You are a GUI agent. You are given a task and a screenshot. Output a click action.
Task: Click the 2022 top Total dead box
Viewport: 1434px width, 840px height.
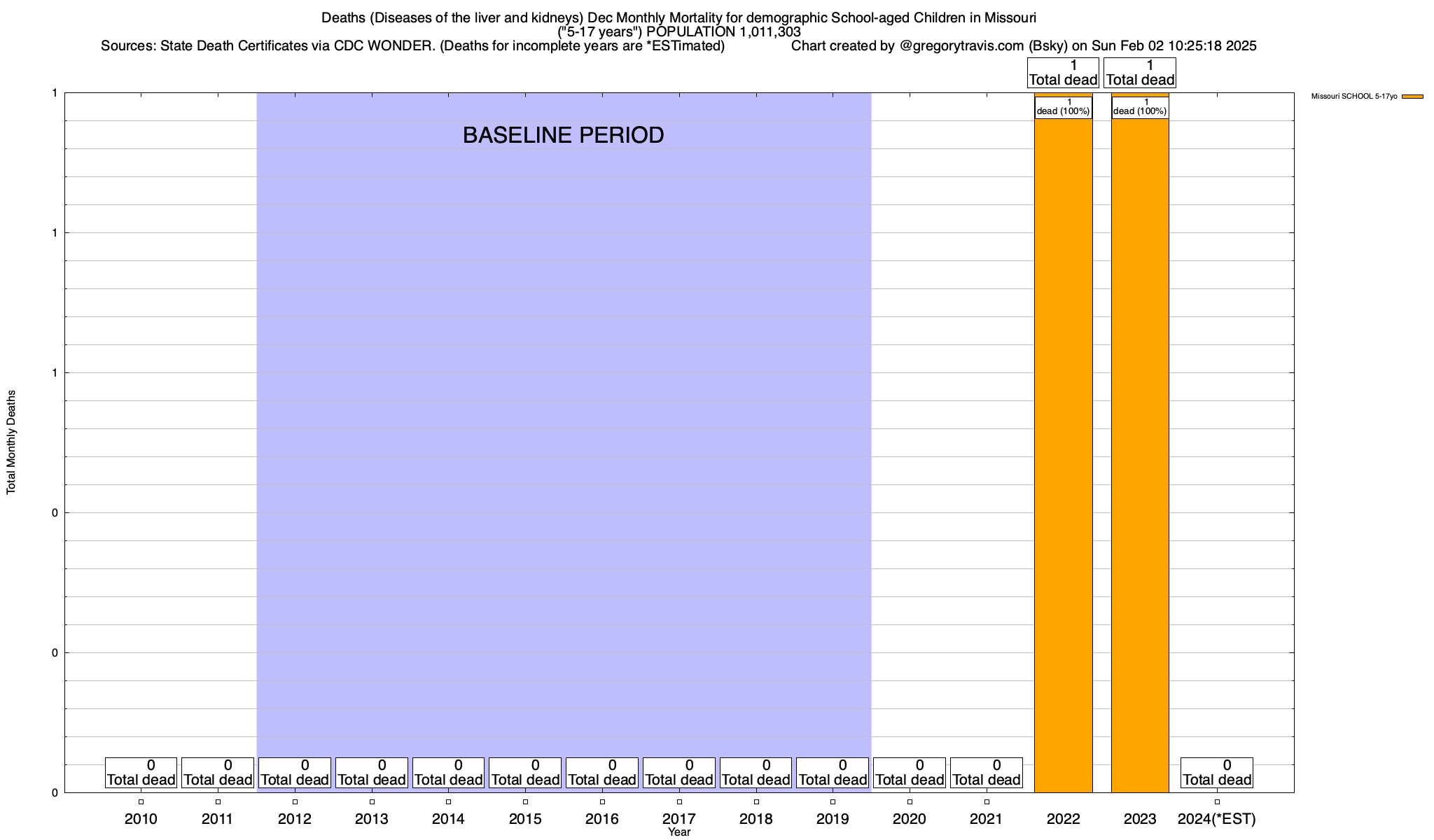[1063, 73]
